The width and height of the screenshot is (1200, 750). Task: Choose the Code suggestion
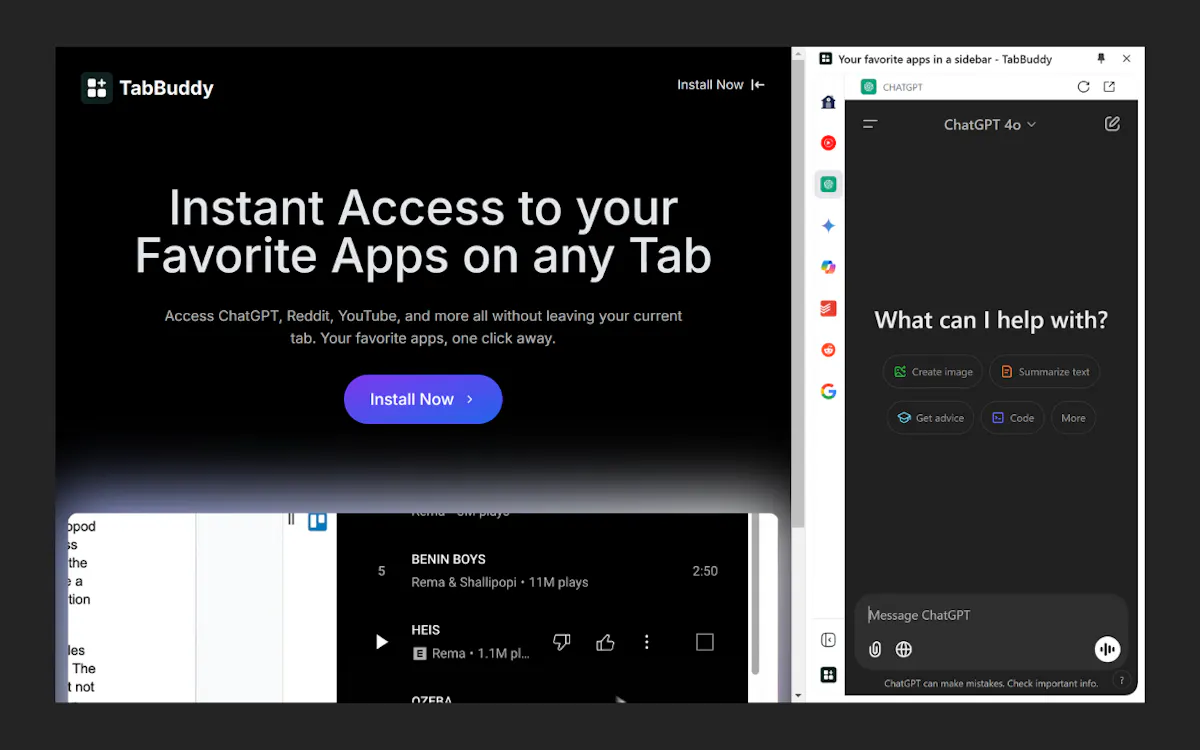1013,418
